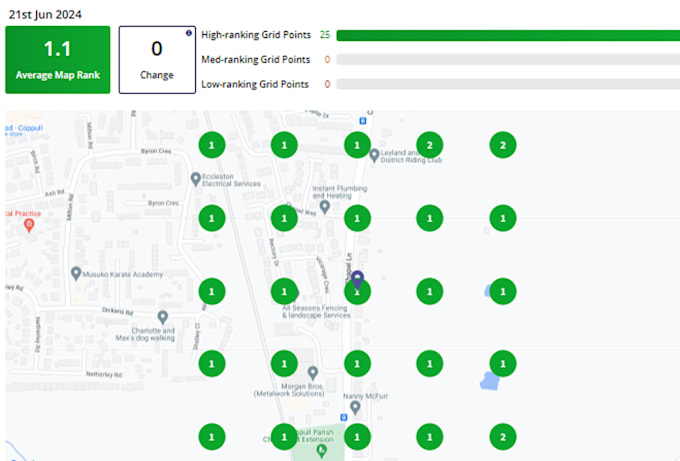The height and width of the screenshot is (461, 680).
Task: Click the bus stop icon at map top
Action: pos(363,121)
